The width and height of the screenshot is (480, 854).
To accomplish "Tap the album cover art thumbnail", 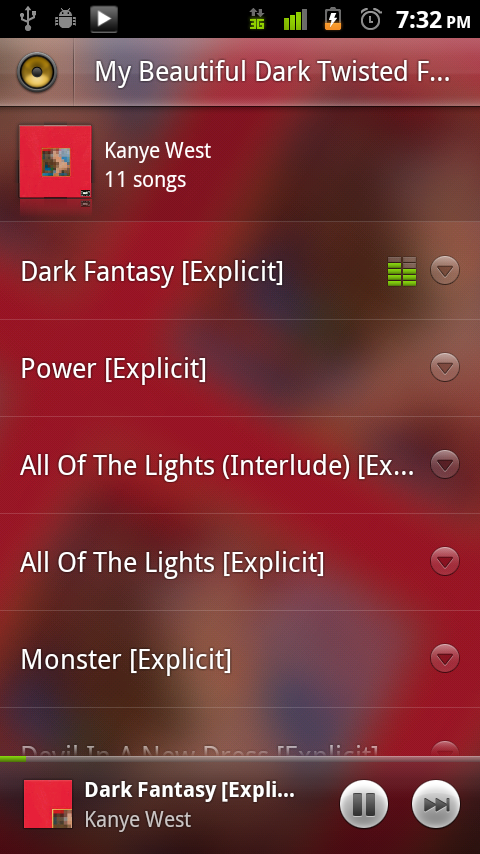I will click(55, 161).
